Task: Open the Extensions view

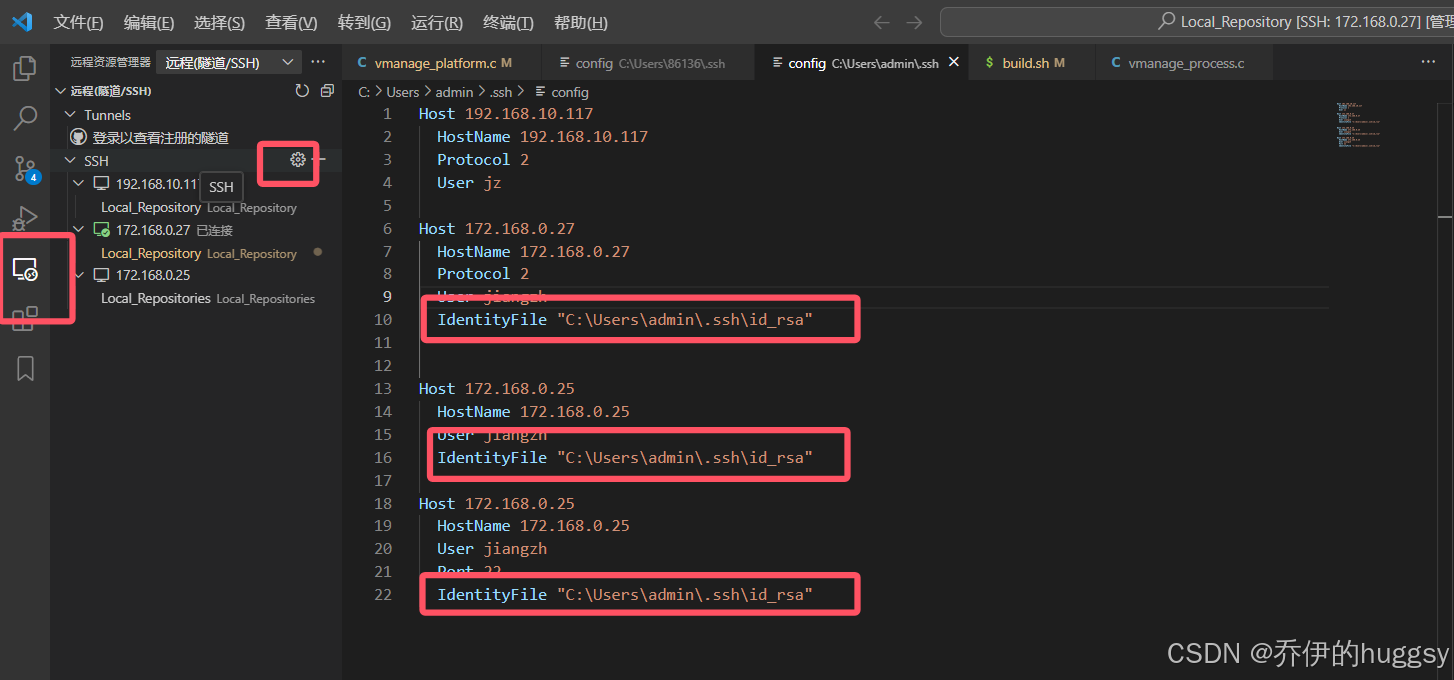Action: click(x=25, y=318)
